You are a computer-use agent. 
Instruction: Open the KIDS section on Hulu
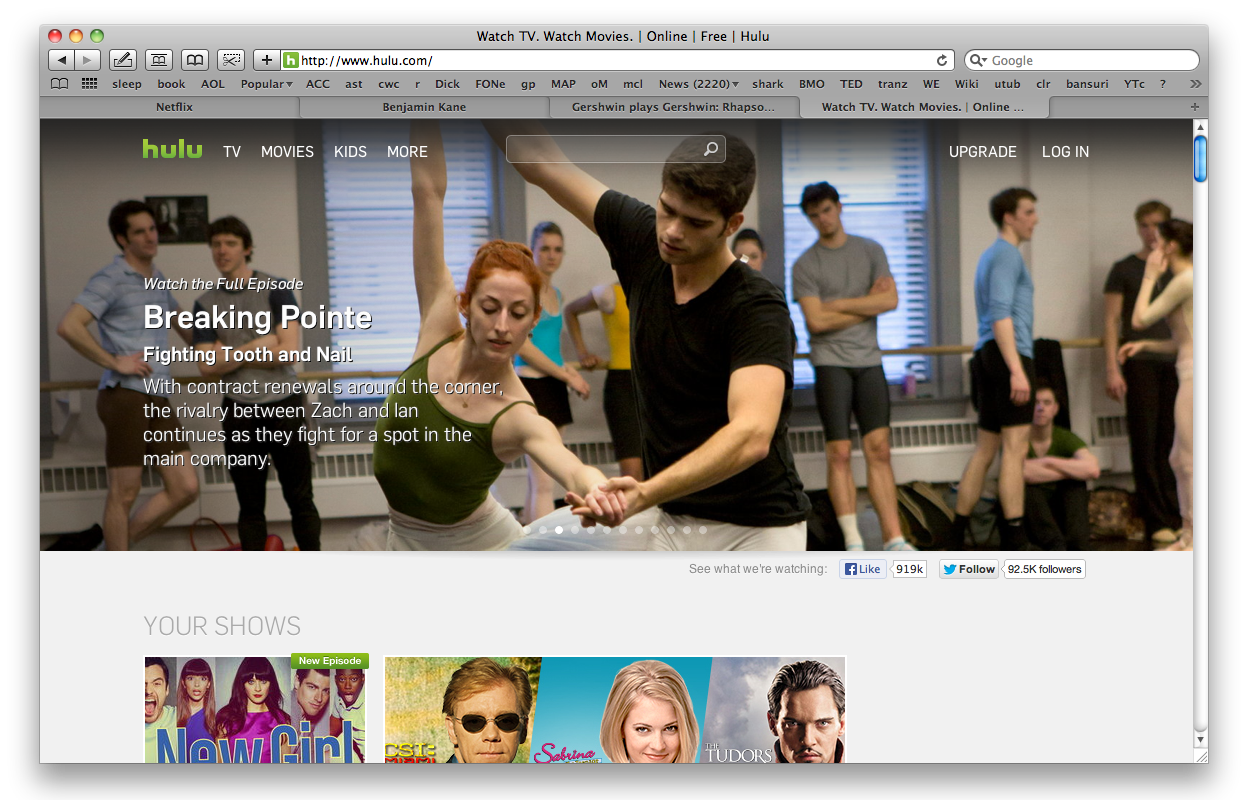(x=350, y=152)
